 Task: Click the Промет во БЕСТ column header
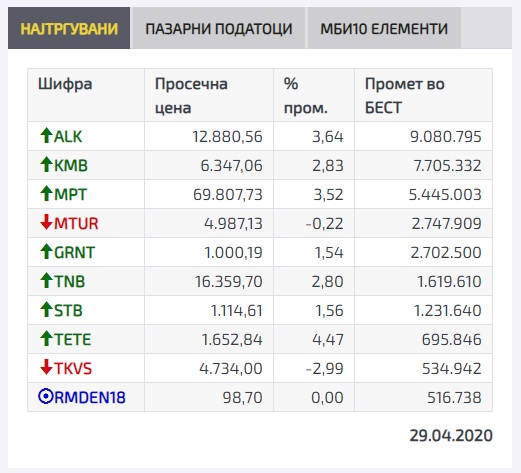click(405, 96)
